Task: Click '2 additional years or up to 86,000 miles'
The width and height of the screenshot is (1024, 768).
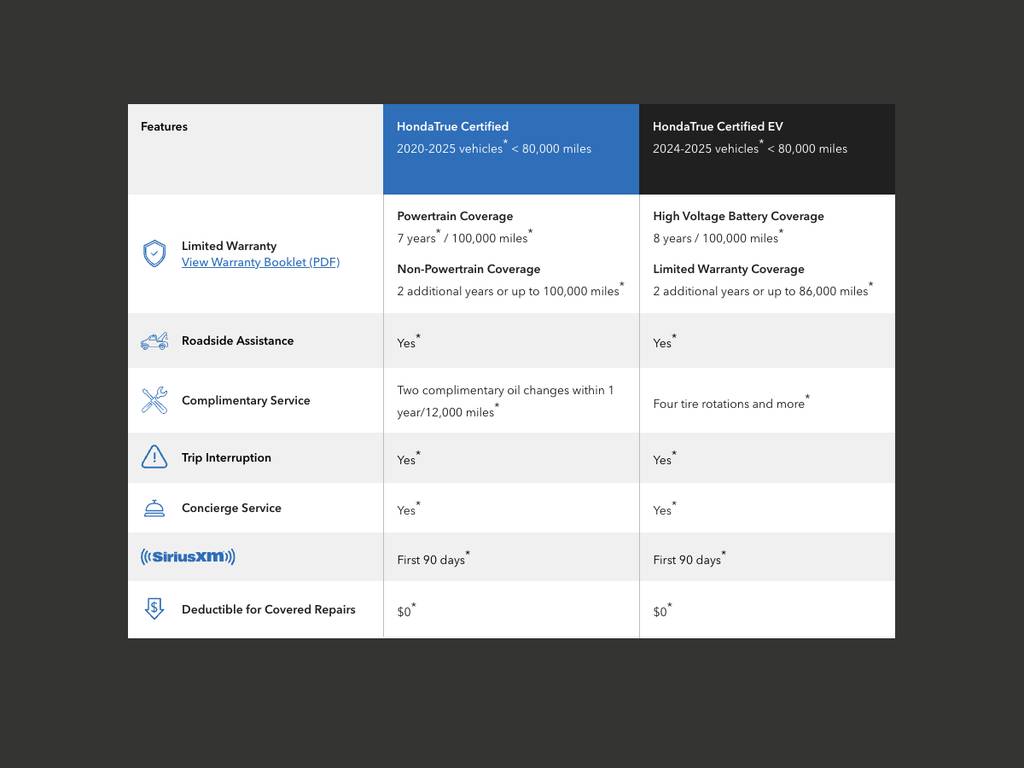Action: [x=763, y=290]
